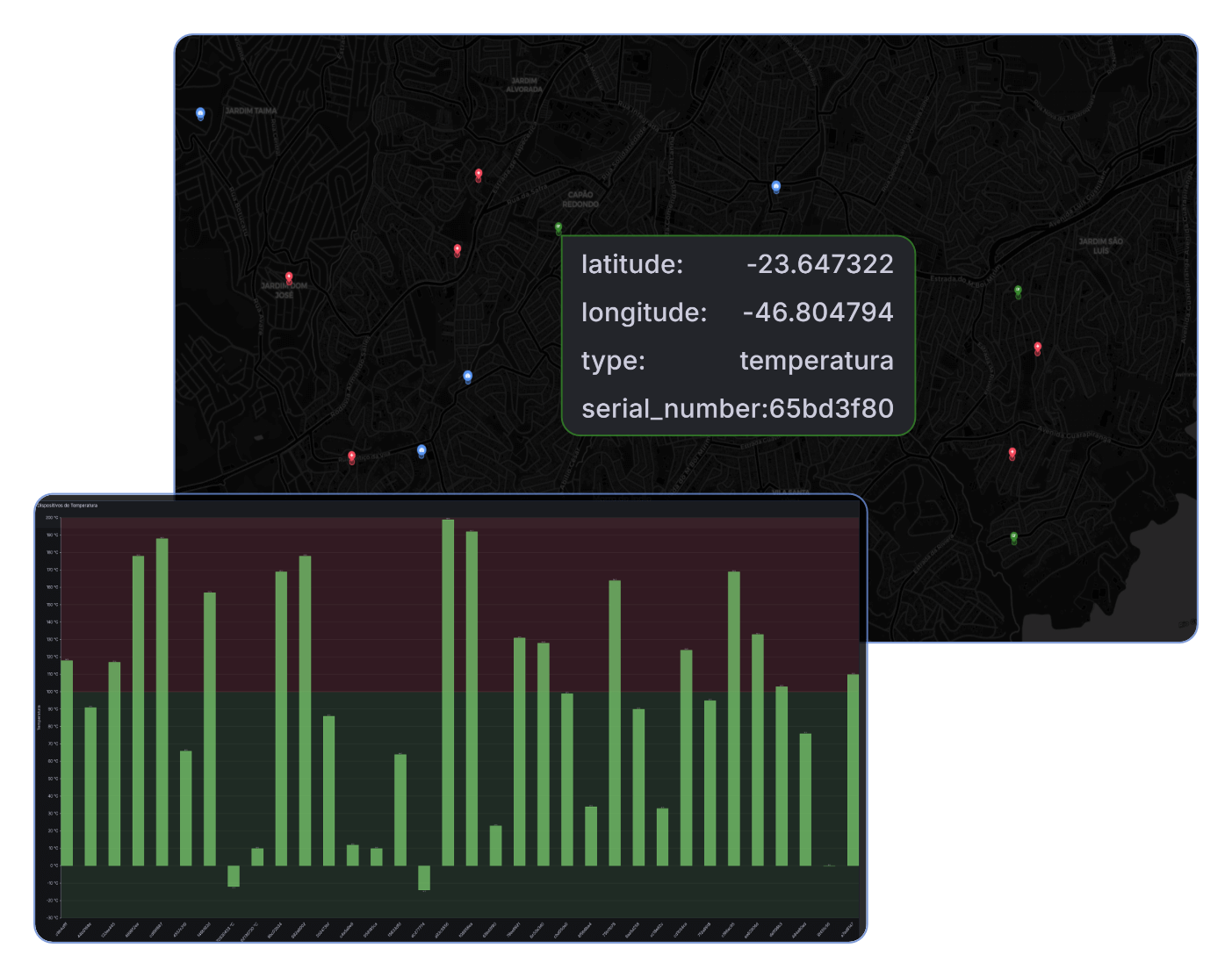
Task: Select the red pin nearest the tooltip's left edge
Action: tap(457, 250)
